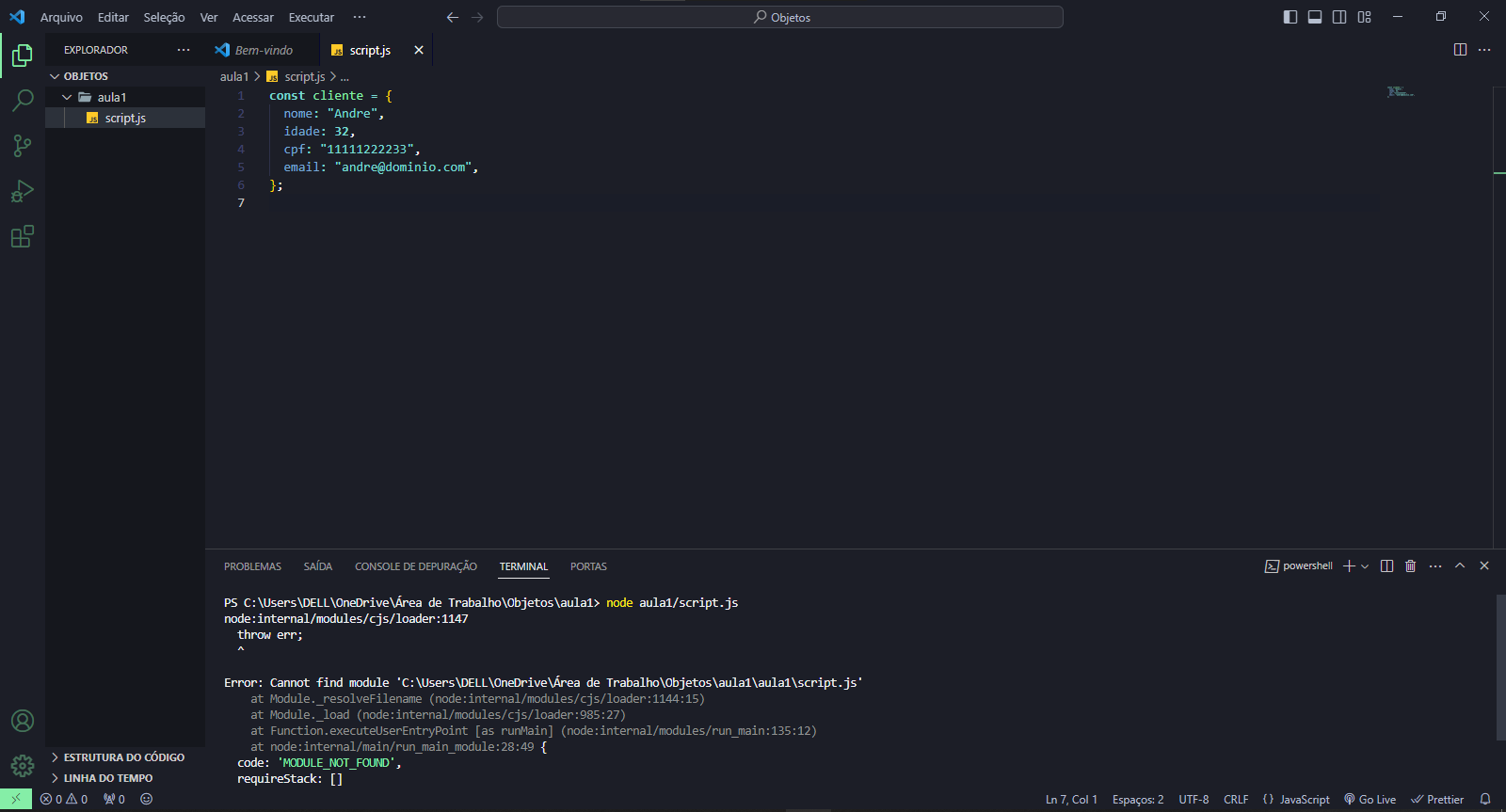Viewport: 1506px width, 812px height.
Task: Open the Extensions view
Action: coord(23,236)
